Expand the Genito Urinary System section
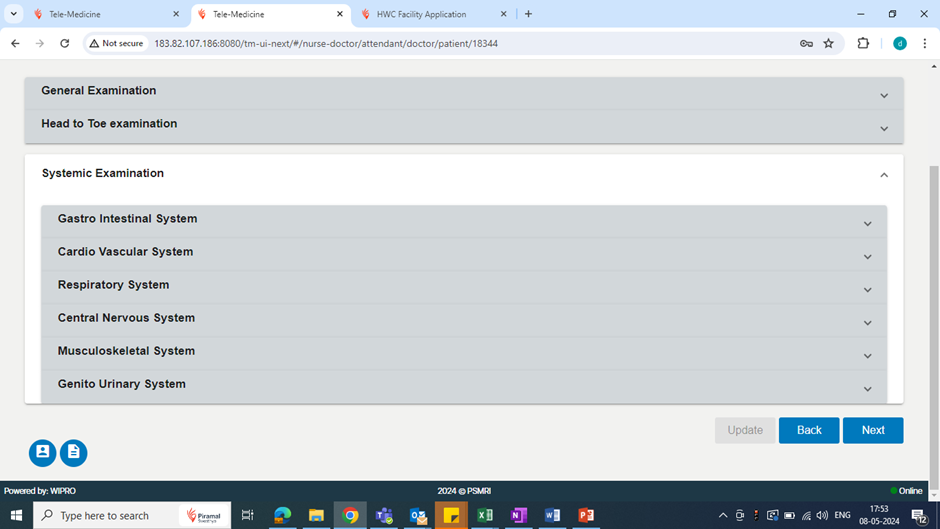Screen dimensions: 940x529 (464, 386)
